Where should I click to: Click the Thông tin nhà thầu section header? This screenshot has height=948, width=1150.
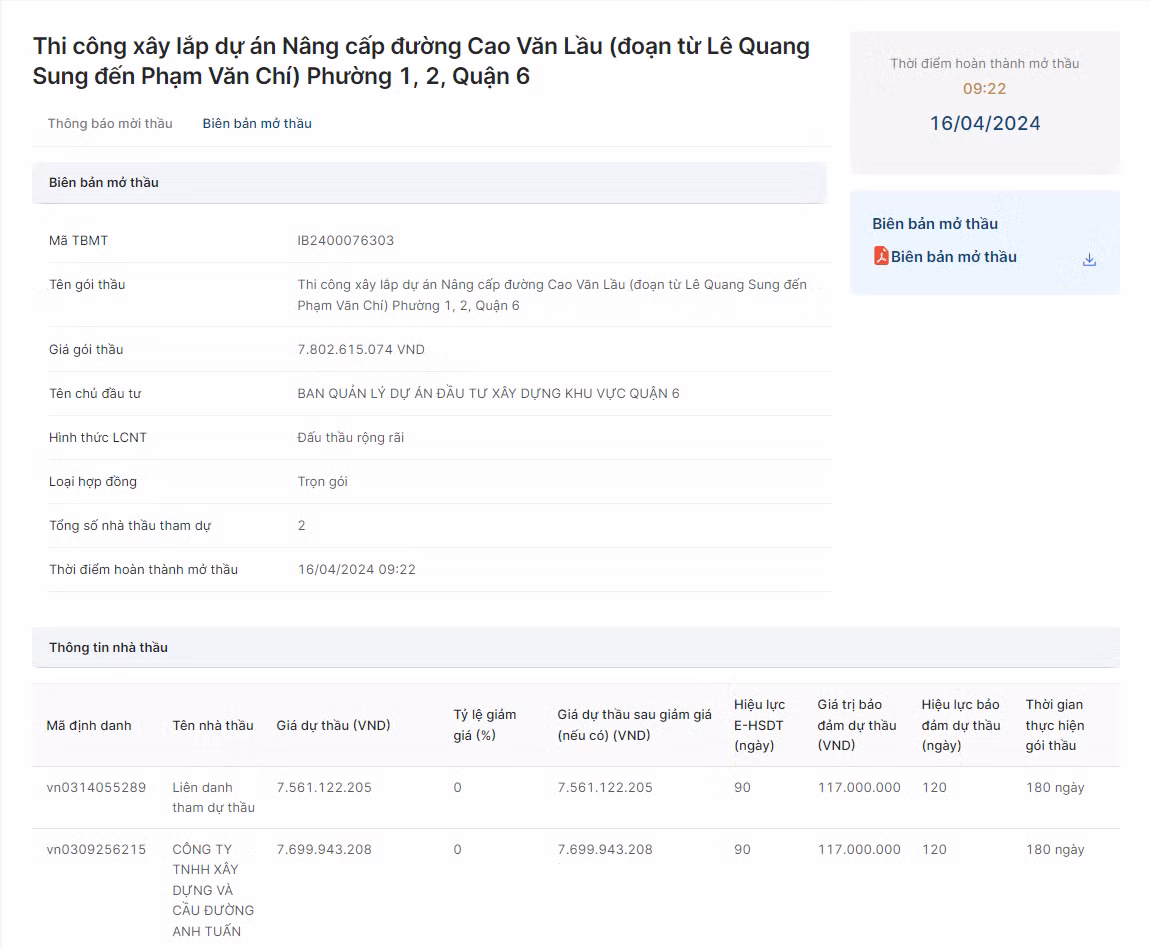tap(108, 647)
